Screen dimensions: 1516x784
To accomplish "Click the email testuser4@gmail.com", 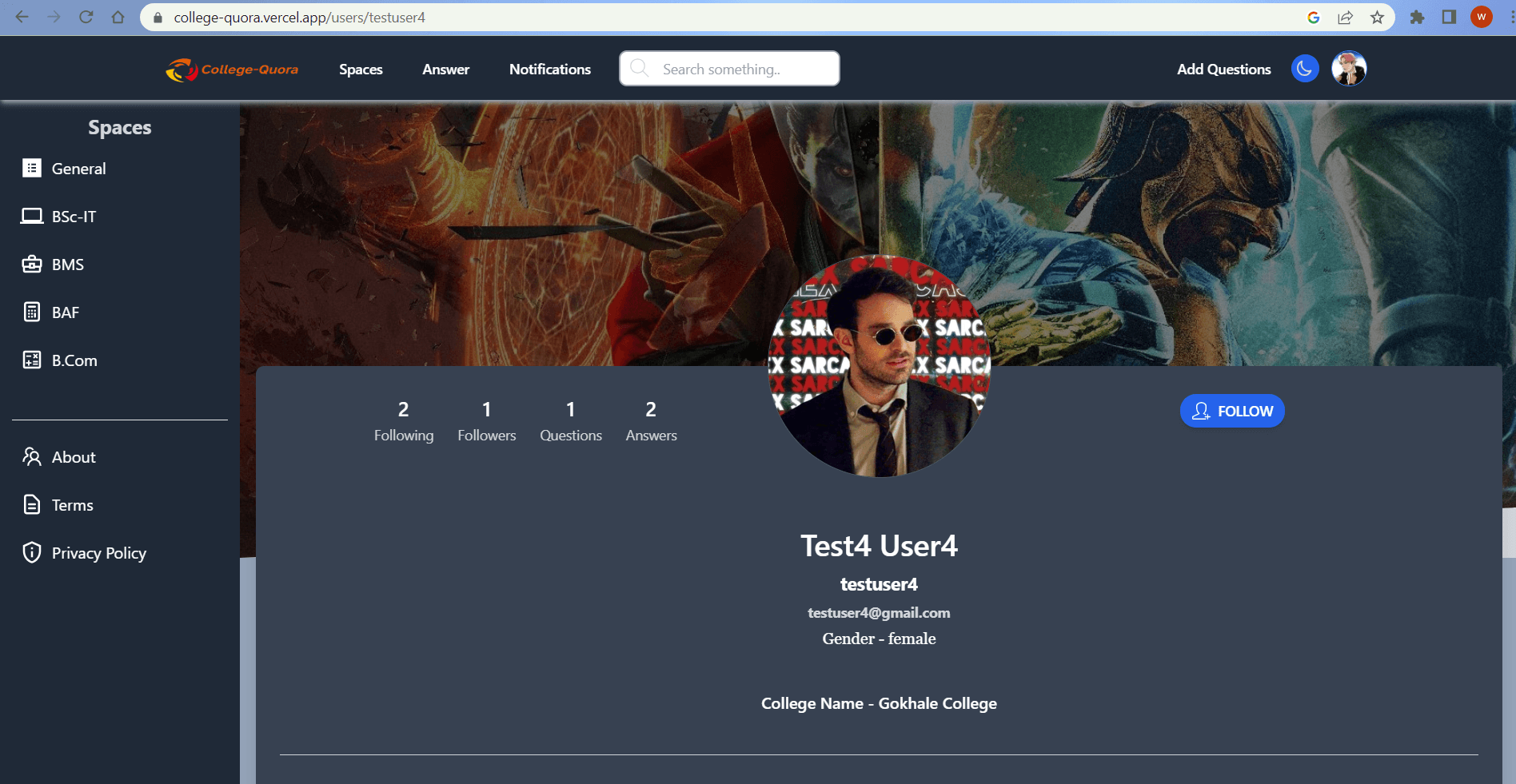I will 879,613.
